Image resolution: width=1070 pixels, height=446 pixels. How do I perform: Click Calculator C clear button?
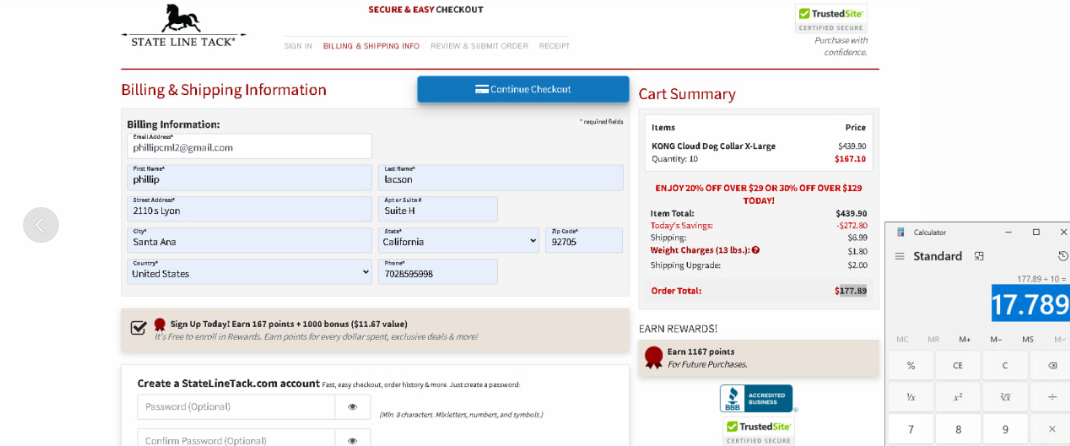coord(1004,366)
